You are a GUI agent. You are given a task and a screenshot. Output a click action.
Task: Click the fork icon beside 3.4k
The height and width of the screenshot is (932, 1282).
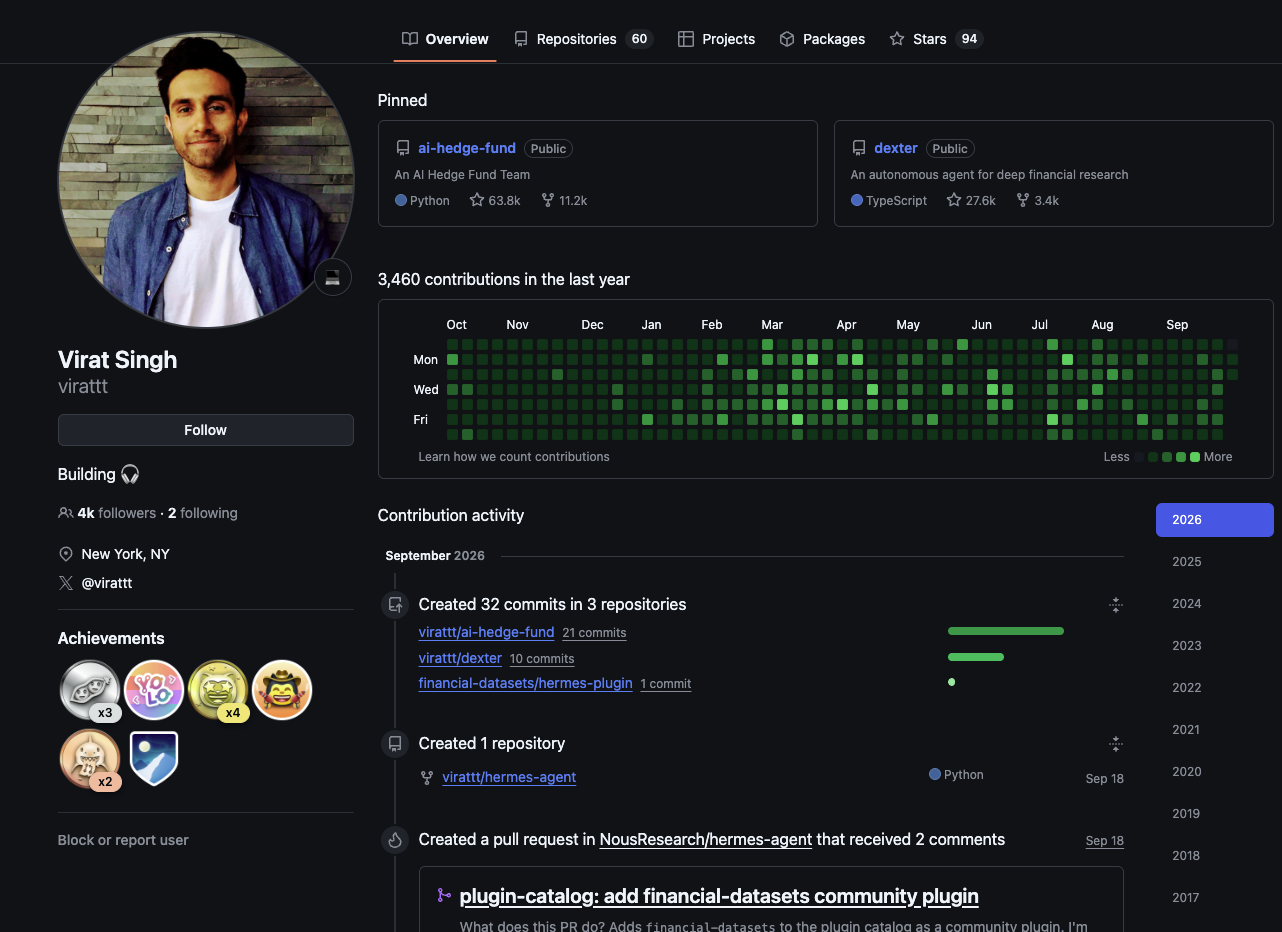coord(1023,200)
